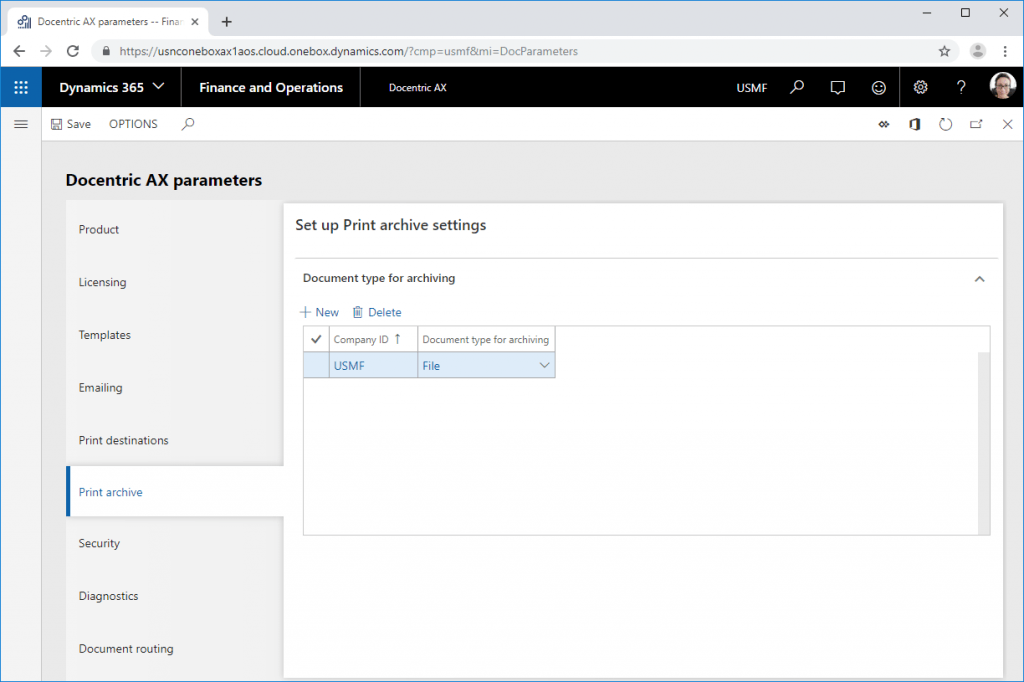Open the Document type for archiving File dropdown

545,366
